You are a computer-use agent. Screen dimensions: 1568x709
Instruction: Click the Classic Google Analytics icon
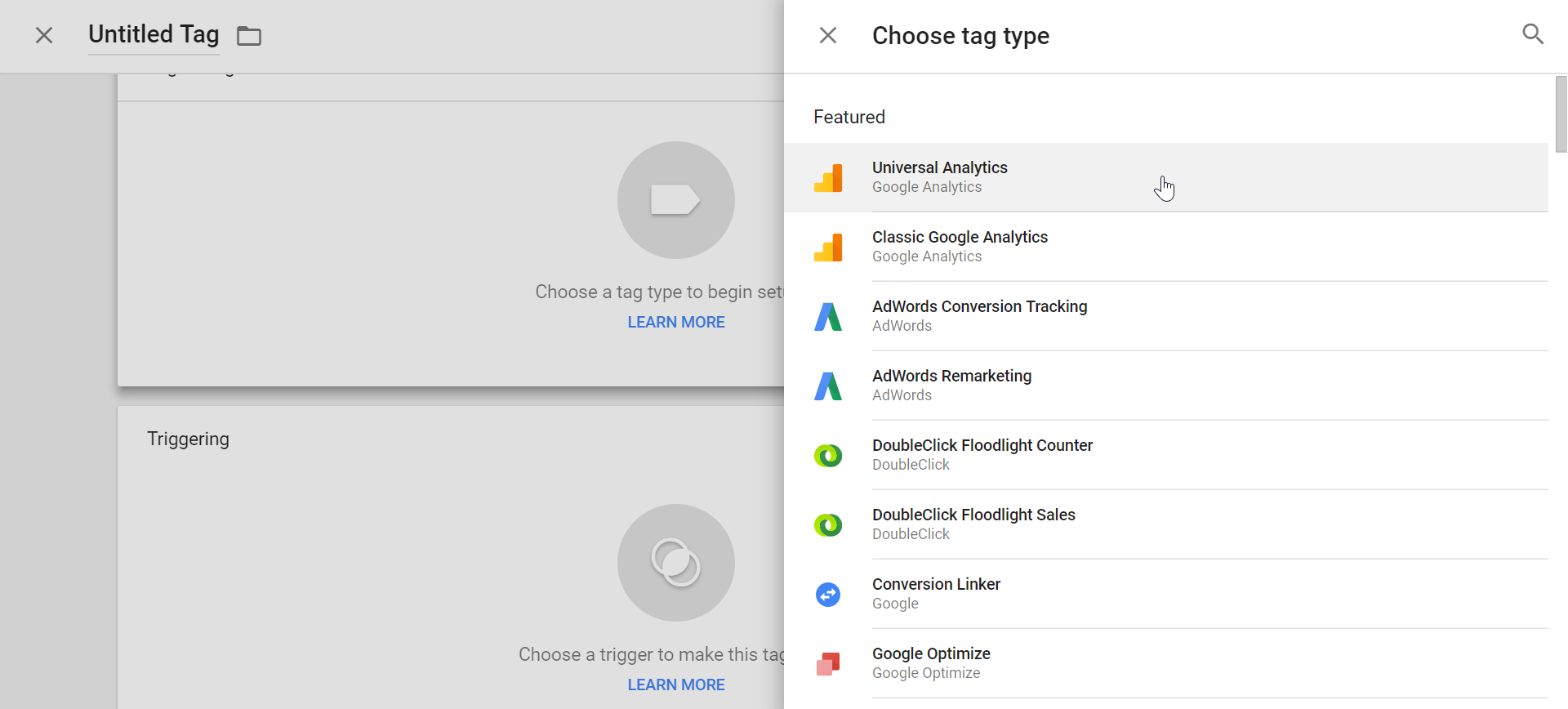point(828,247)
